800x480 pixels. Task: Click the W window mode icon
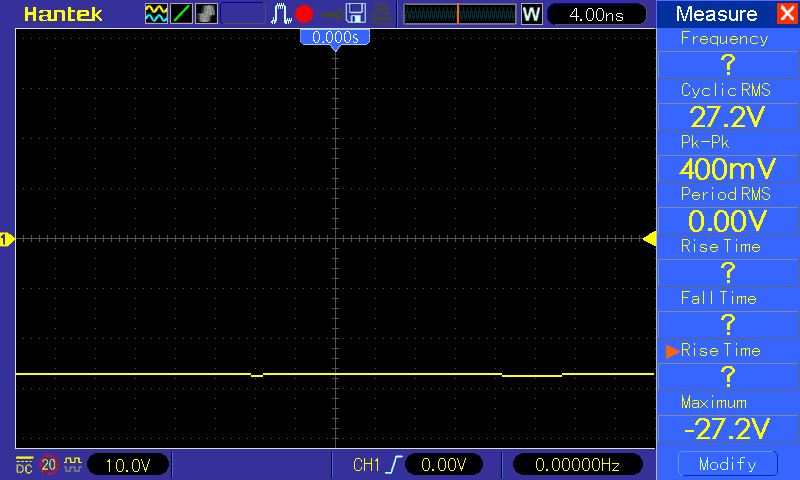531,14
